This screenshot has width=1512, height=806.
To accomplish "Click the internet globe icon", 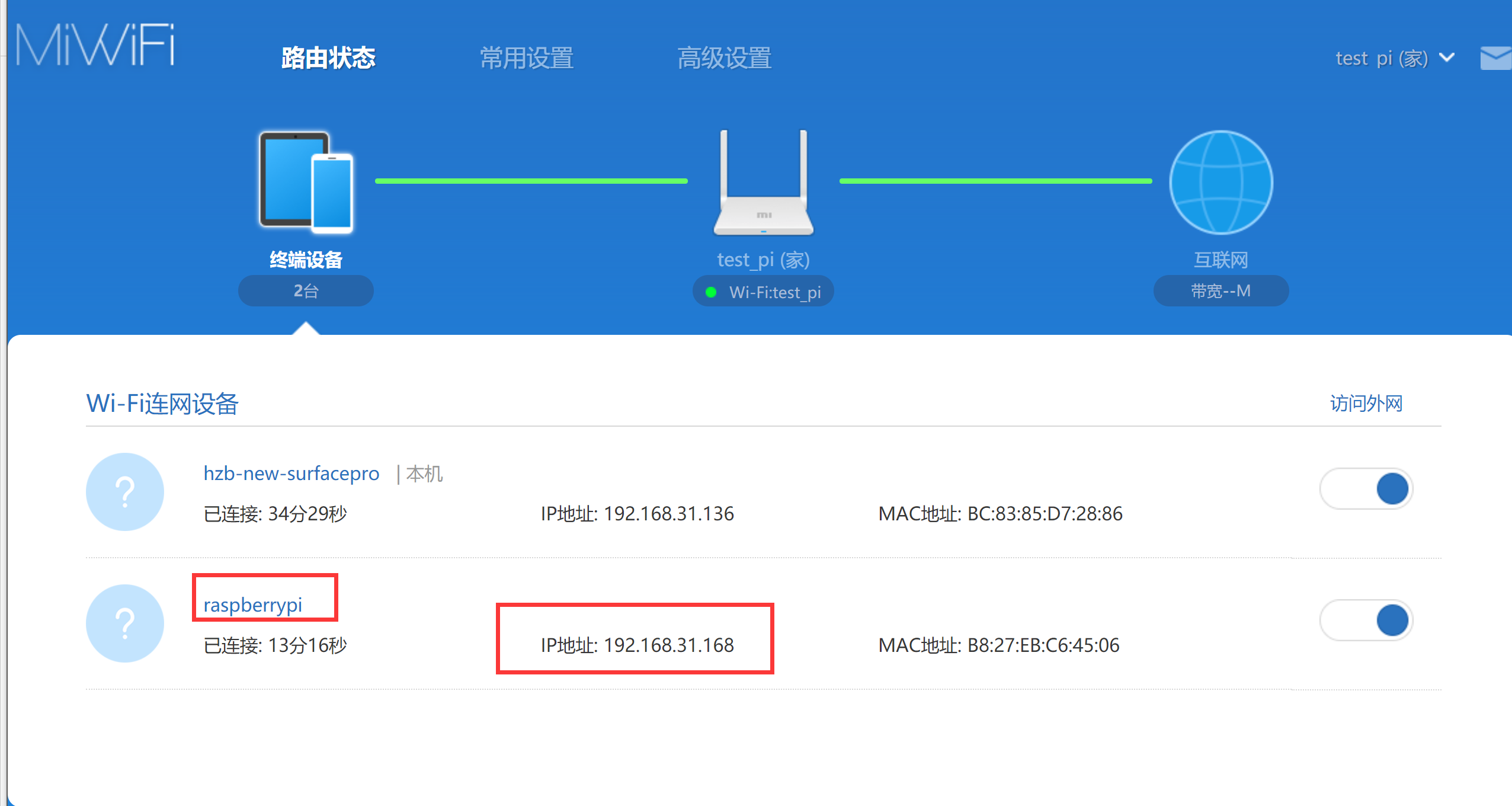I will pos(1221,182).
